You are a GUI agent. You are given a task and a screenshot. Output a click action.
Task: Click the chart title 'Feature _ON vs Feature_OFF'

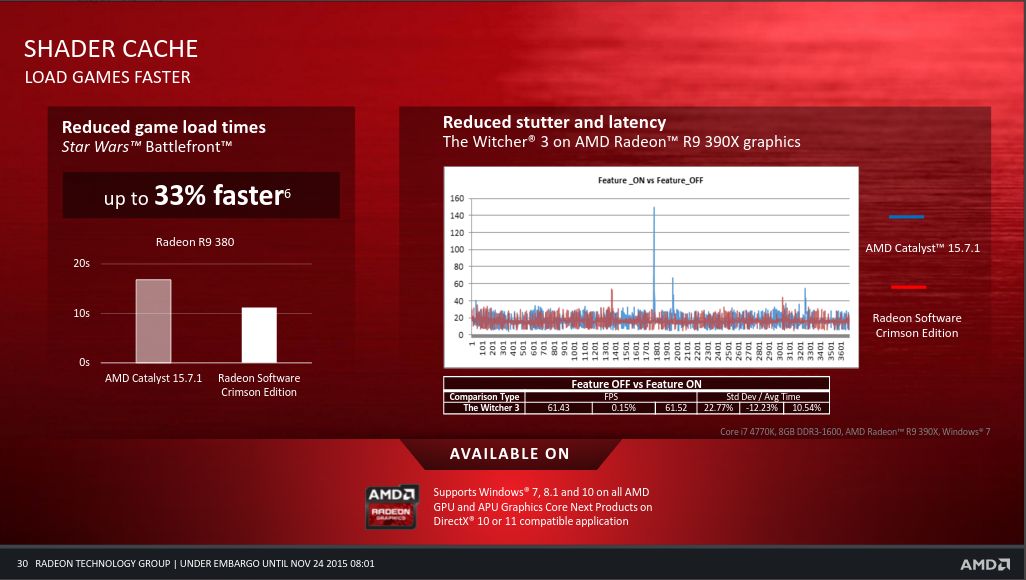[650, 180]
